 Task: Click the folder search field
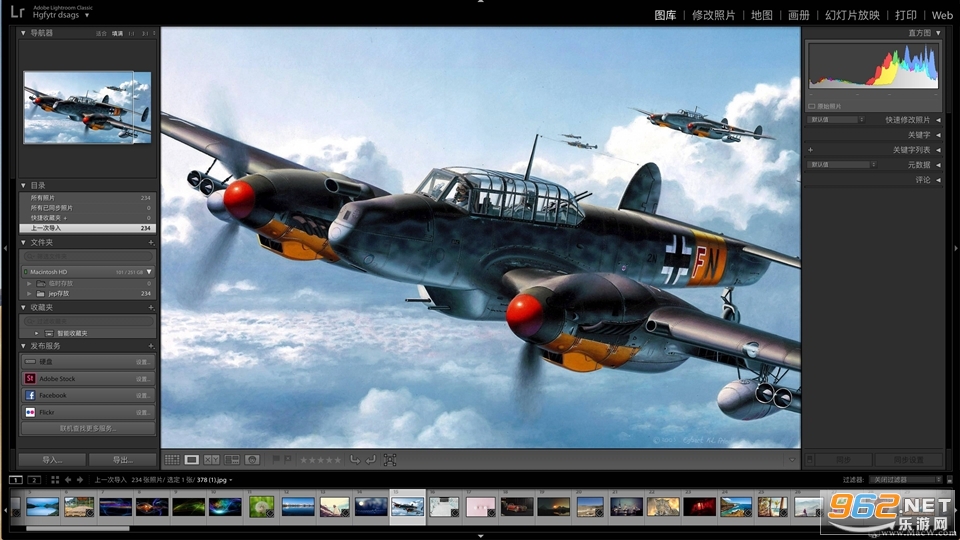(x=88, y=256)
